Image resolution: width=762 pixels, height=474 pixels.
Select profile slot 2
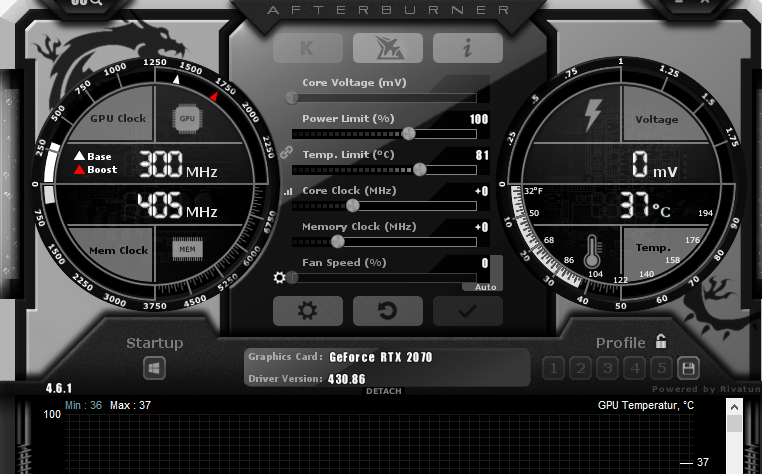[580, 369]
